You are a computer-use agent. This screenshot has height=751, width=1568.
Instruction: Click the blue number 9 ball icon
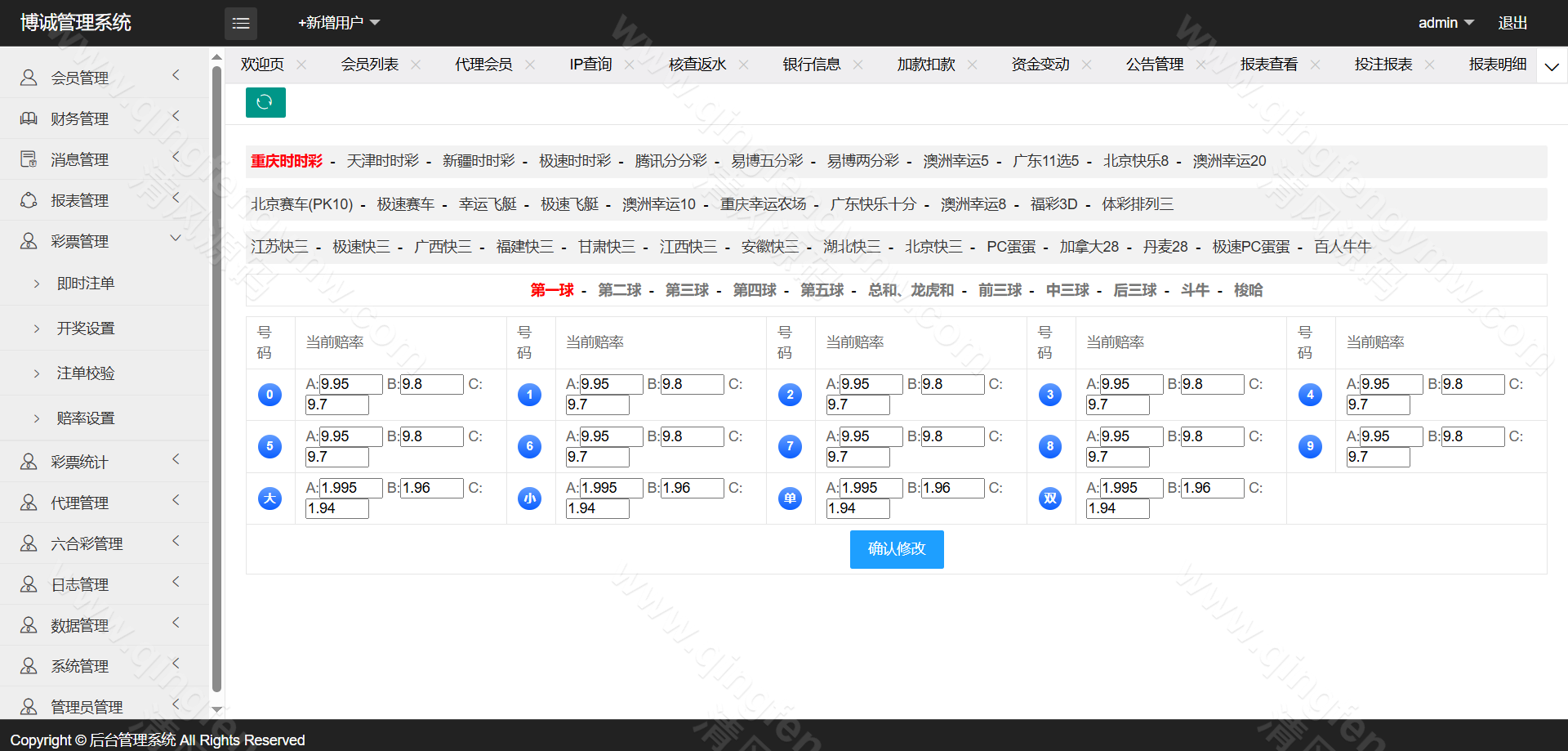(1310, 446)
